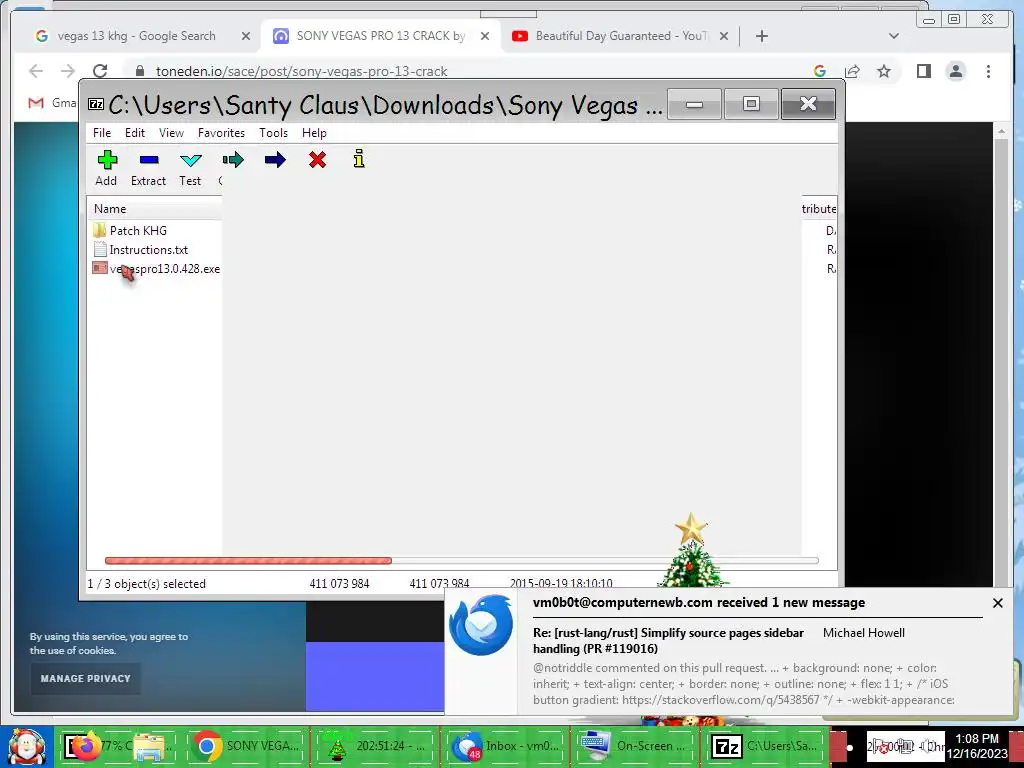Click the Add button in the 7-Zip toolbar
Viewport: 1024px width, 768px height.
point(106,168)
